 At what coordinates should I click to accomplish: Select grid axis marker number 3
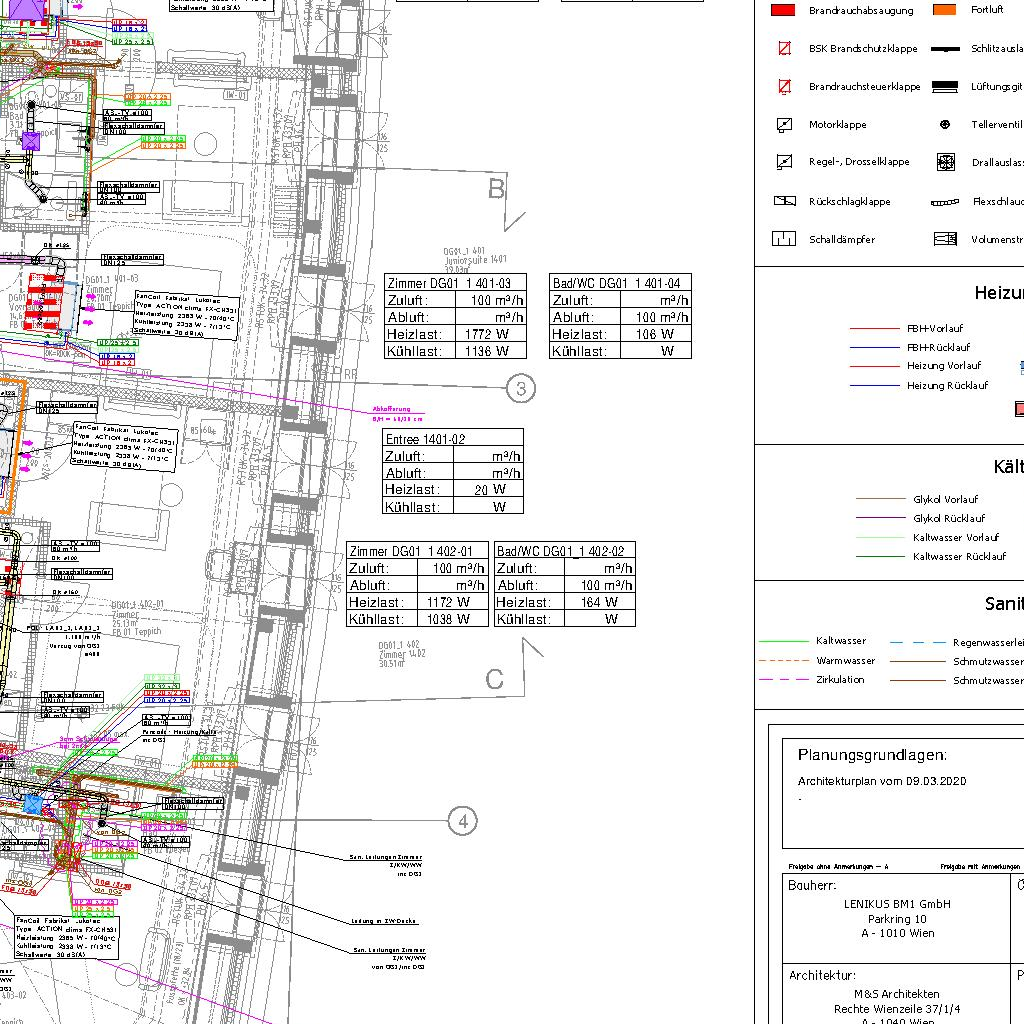click(520, 388)
